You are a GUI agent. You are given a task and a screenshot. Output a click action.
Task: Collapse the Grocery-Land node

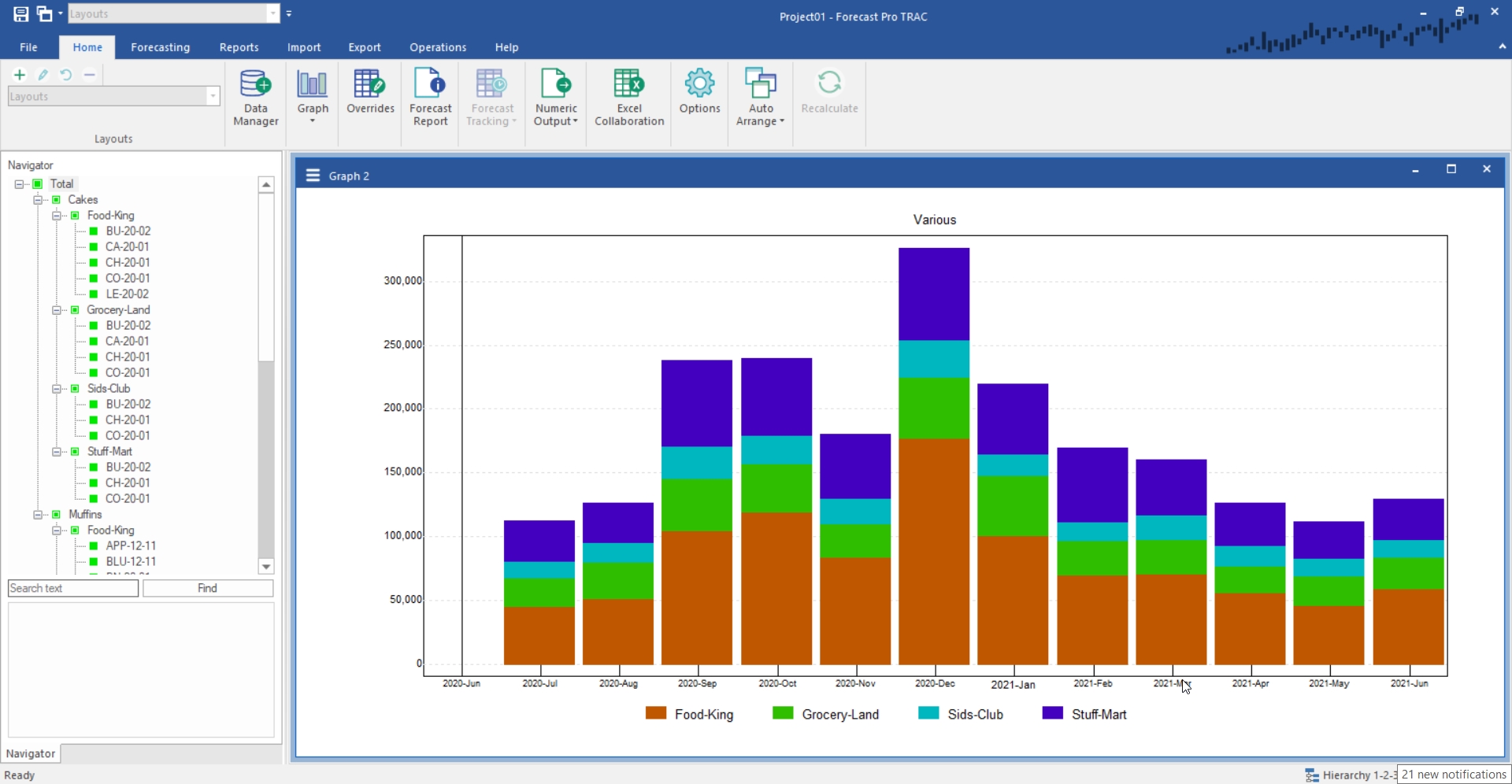57,310
